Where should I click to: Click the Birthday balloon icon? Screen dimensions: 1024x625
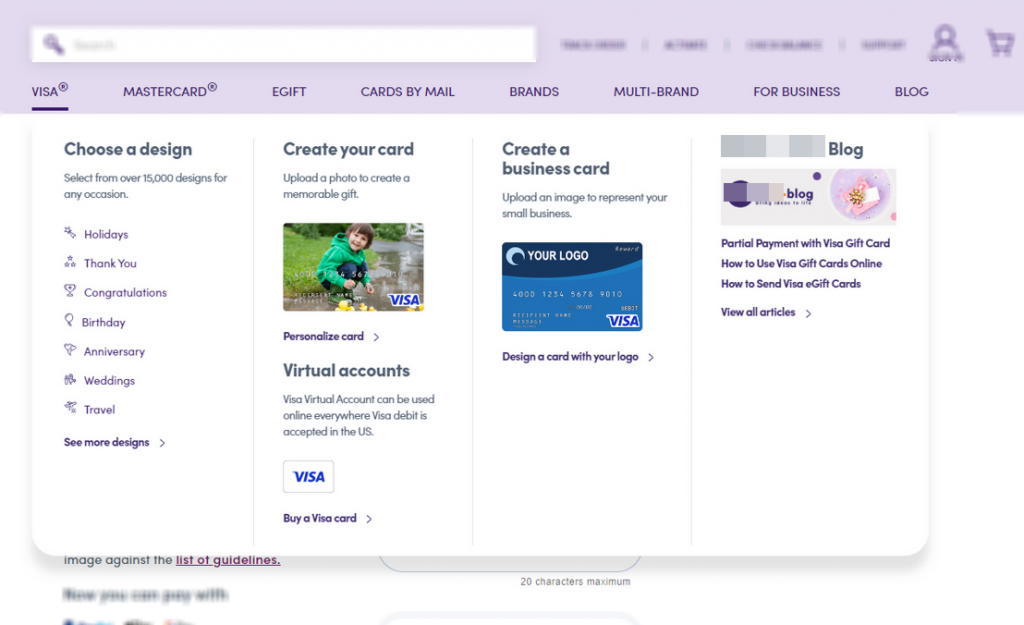click(x=69, y=320)
